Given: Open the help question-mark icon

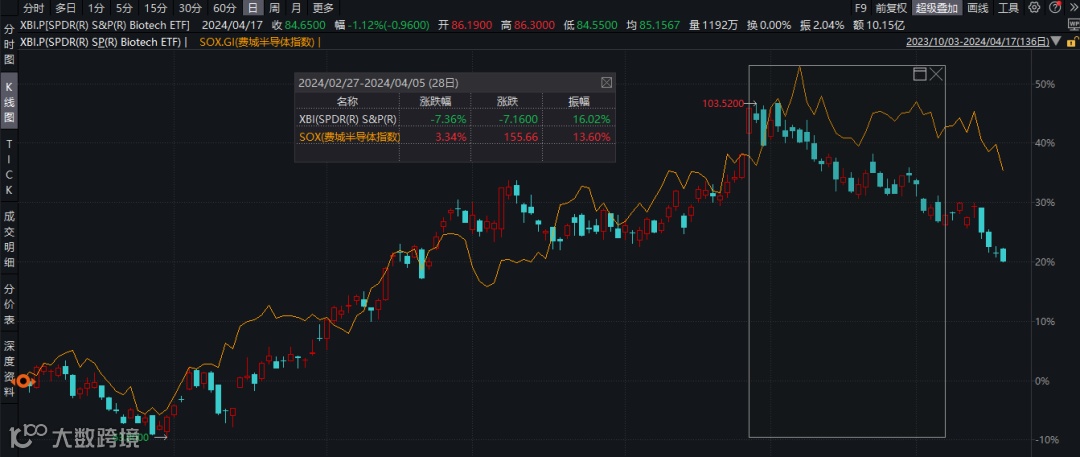Looking at the screenshot, I should [x=1055, y=8].
